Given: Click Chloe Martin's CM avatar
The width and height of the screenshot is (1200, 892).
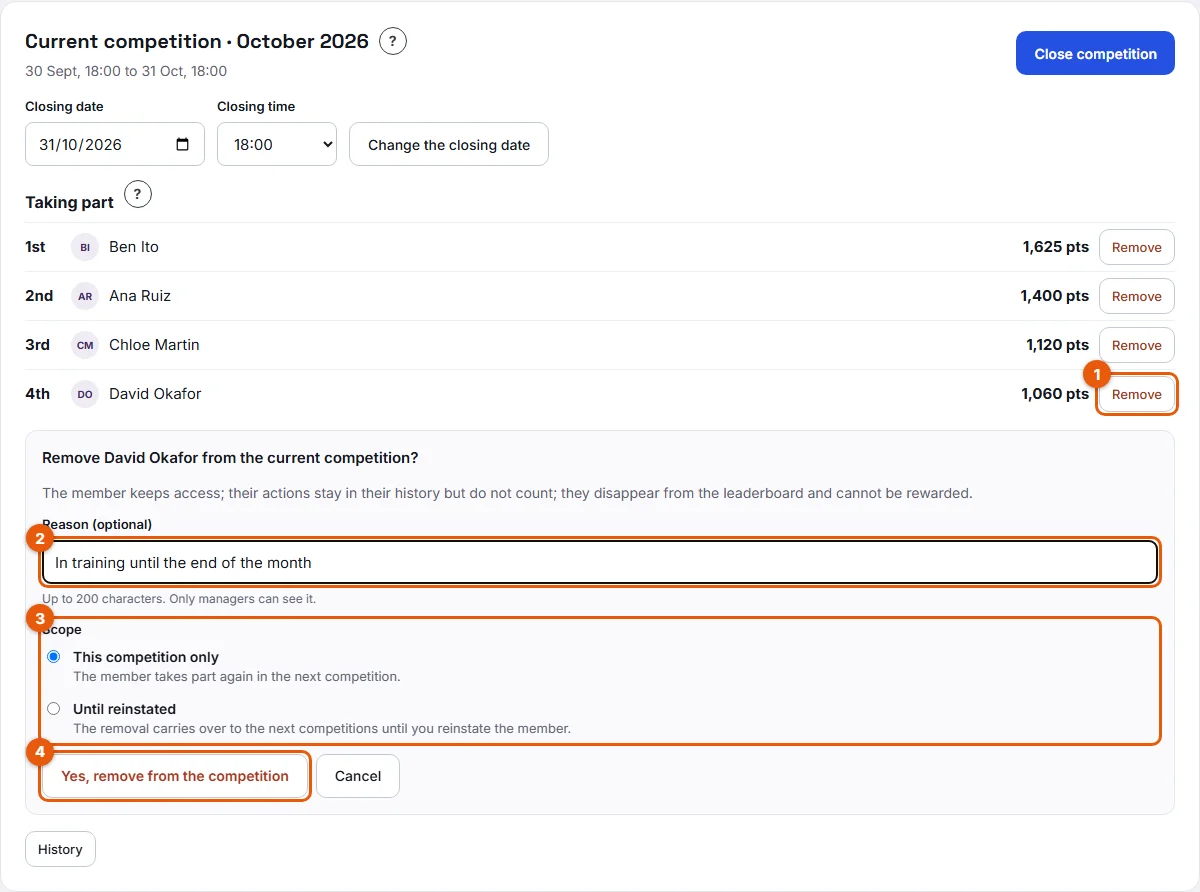Looking at the screenshot, I should point(85,345).
